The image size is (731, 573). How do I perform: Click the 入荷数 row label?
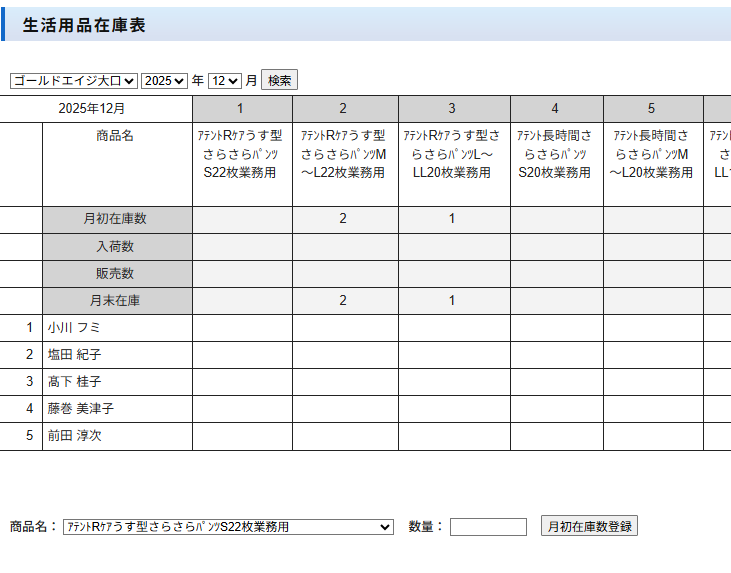tap(117, 246)
